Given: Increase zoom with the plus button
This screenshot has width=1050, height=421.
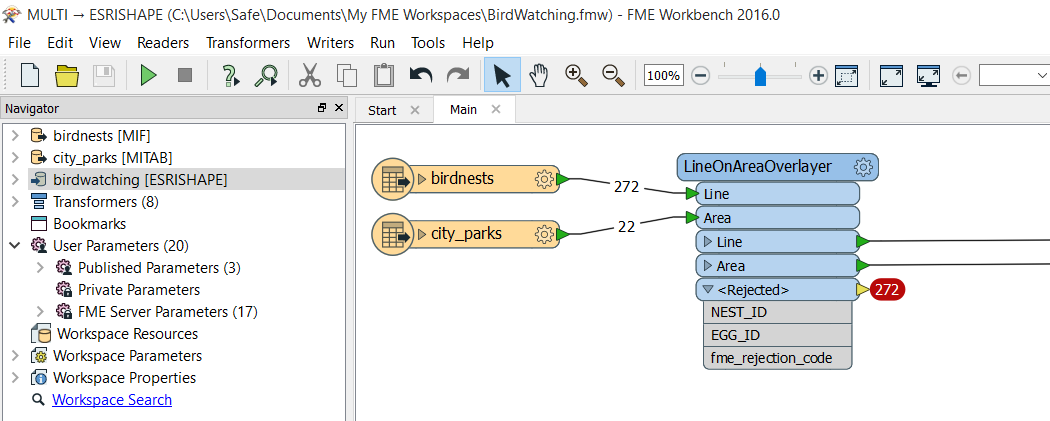Looking at the screenshot, I should [x=818, y=76].
